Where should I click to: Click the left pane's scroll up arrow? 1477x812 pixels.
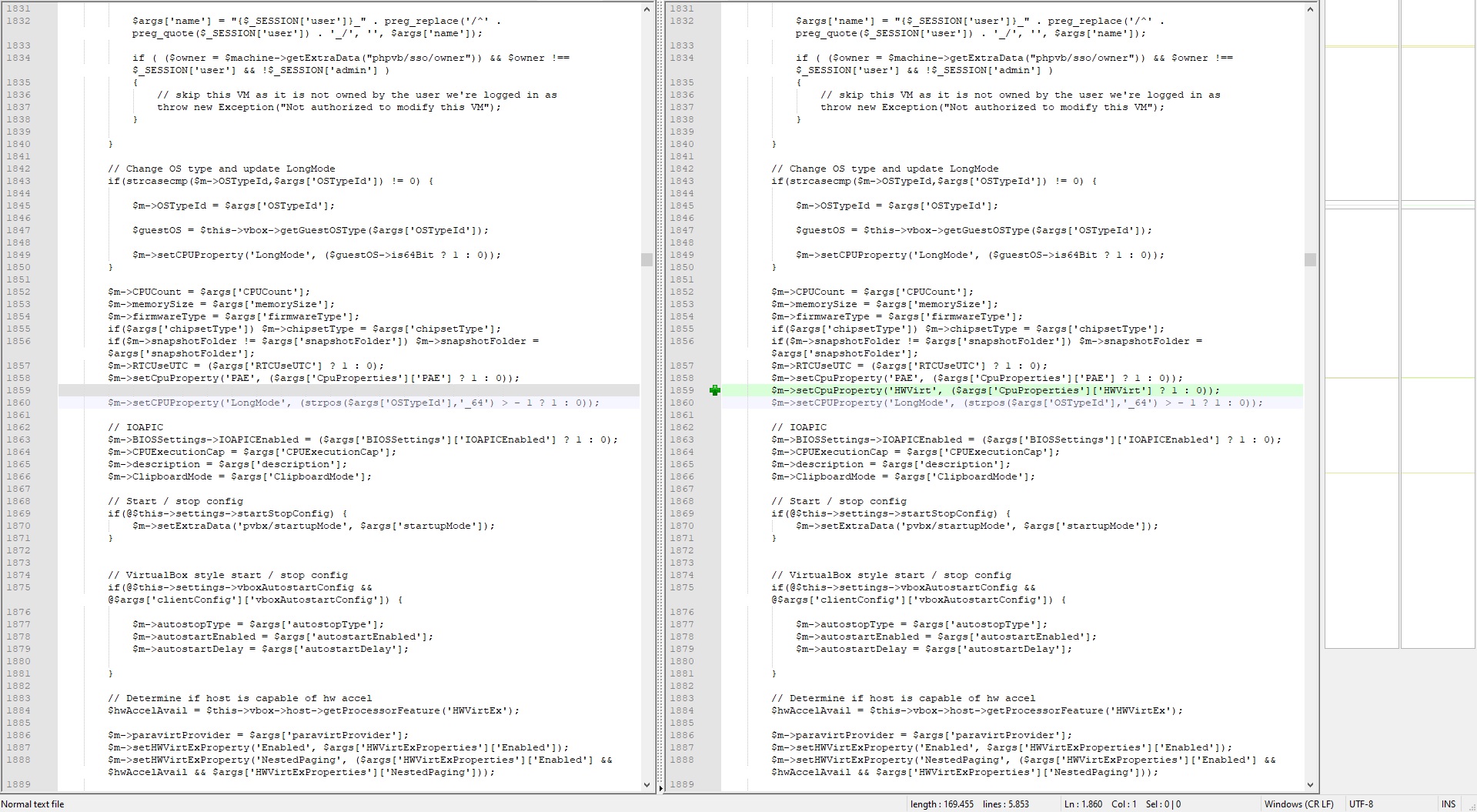pyautogui.click(x=647, y=8)
